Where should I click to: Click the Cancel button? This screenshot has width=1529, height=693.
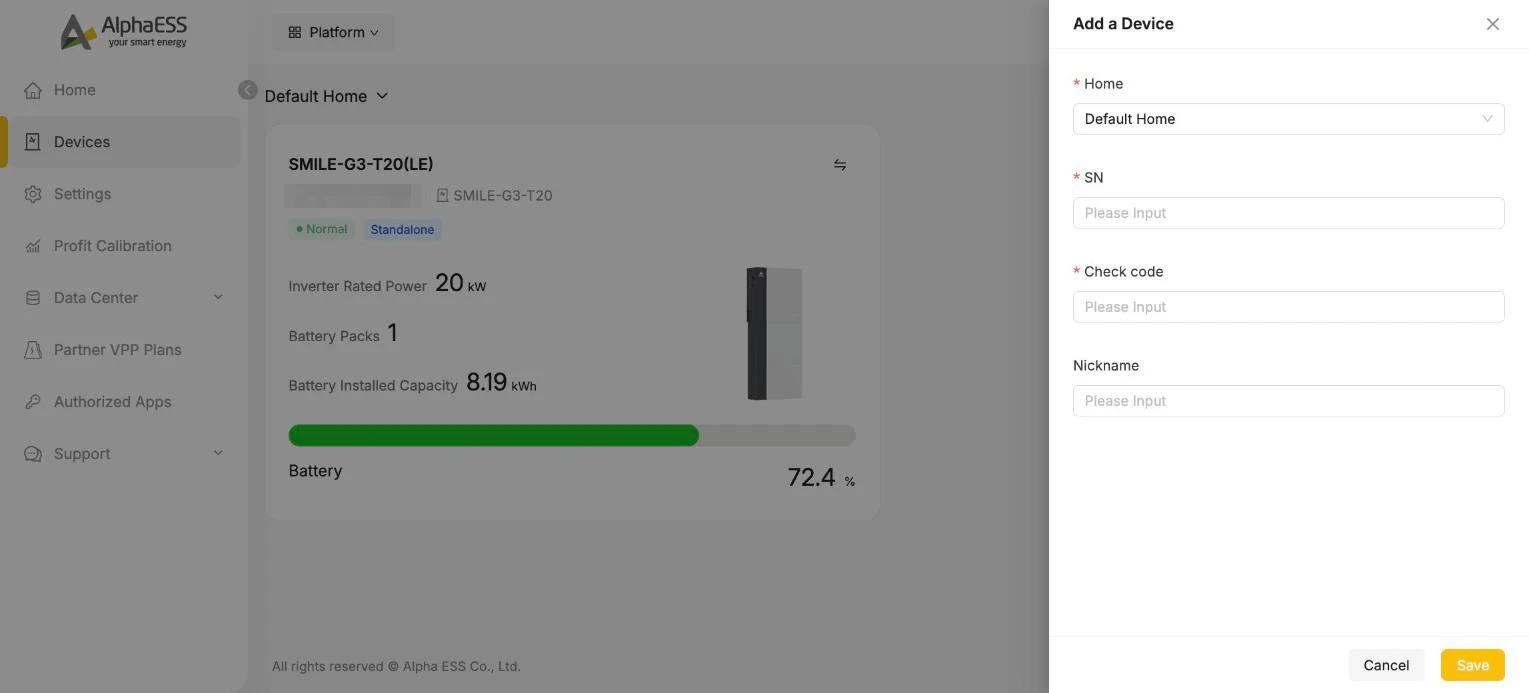coord(1386,665)
